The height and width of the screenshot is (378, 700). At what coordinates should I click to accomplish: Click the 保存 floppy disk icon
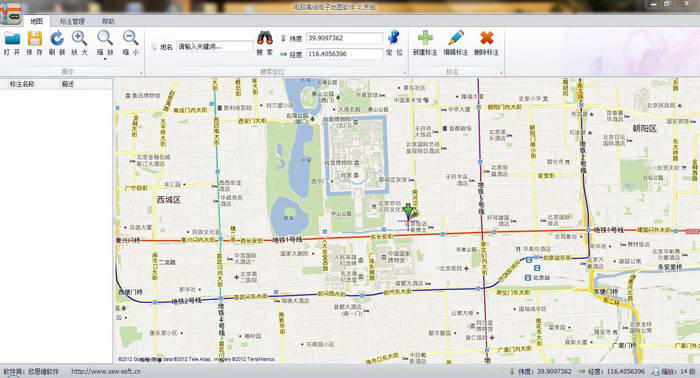[34, 39]
